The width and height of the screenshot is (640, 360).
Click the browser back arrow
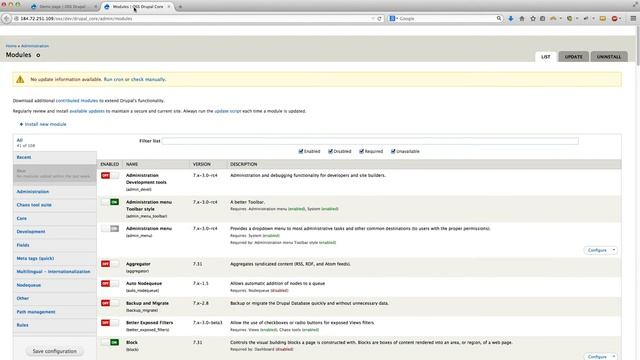pos(6,18)
